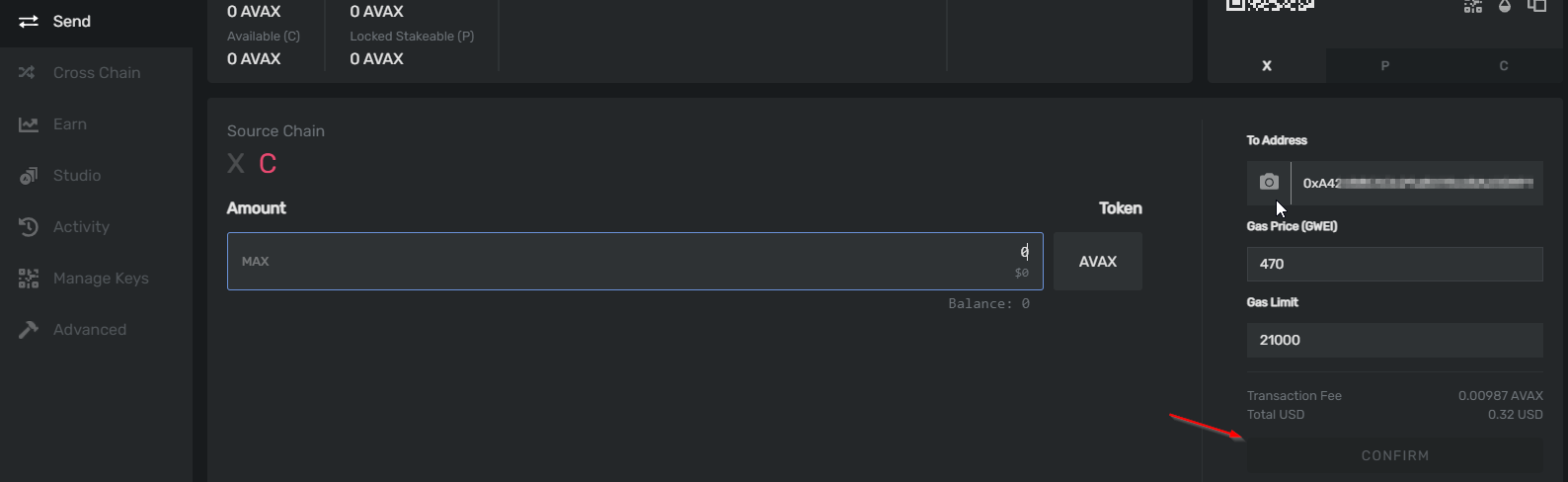Click the copy address icon
The width and height of the screenshot is (1568, 482).
[1537, 6]
